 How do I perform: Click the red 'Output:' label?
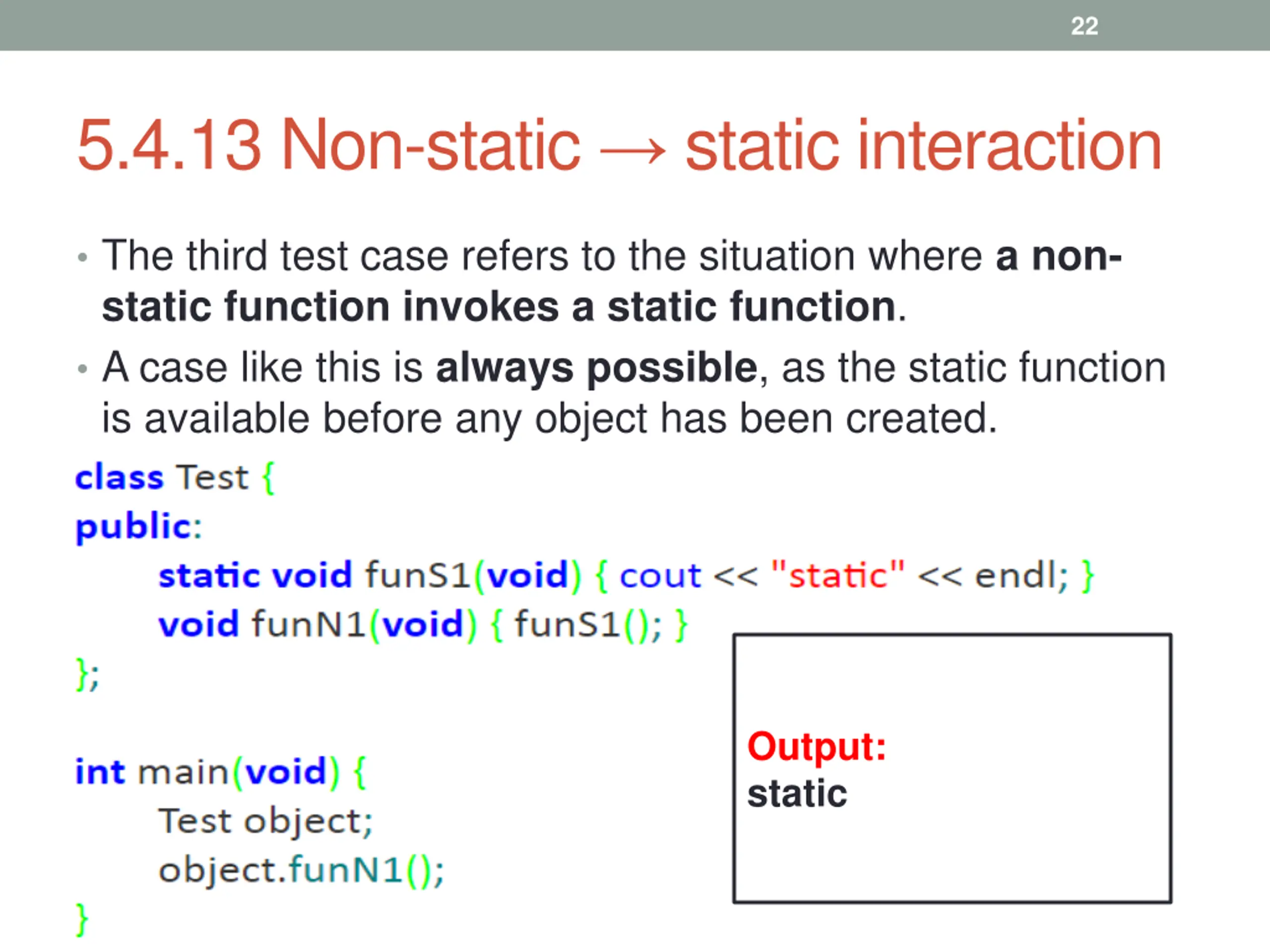(x=817, y=747)
